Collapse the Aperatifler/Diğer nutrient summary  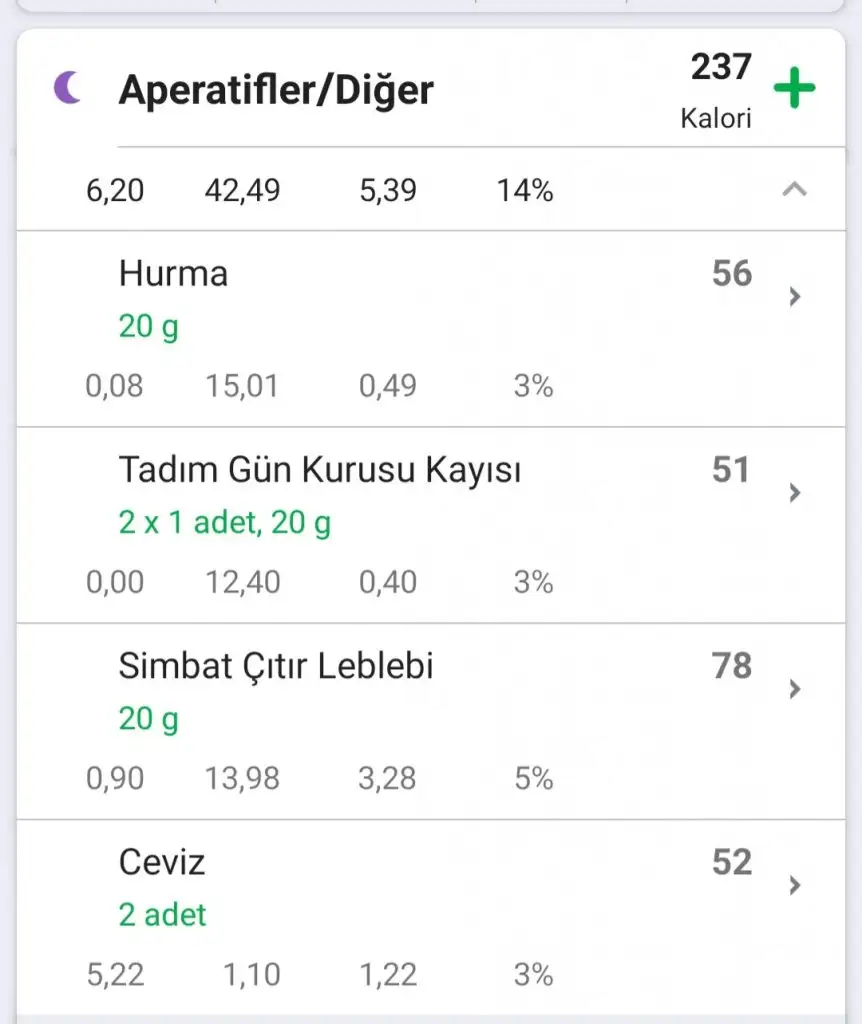click(794, 189)
